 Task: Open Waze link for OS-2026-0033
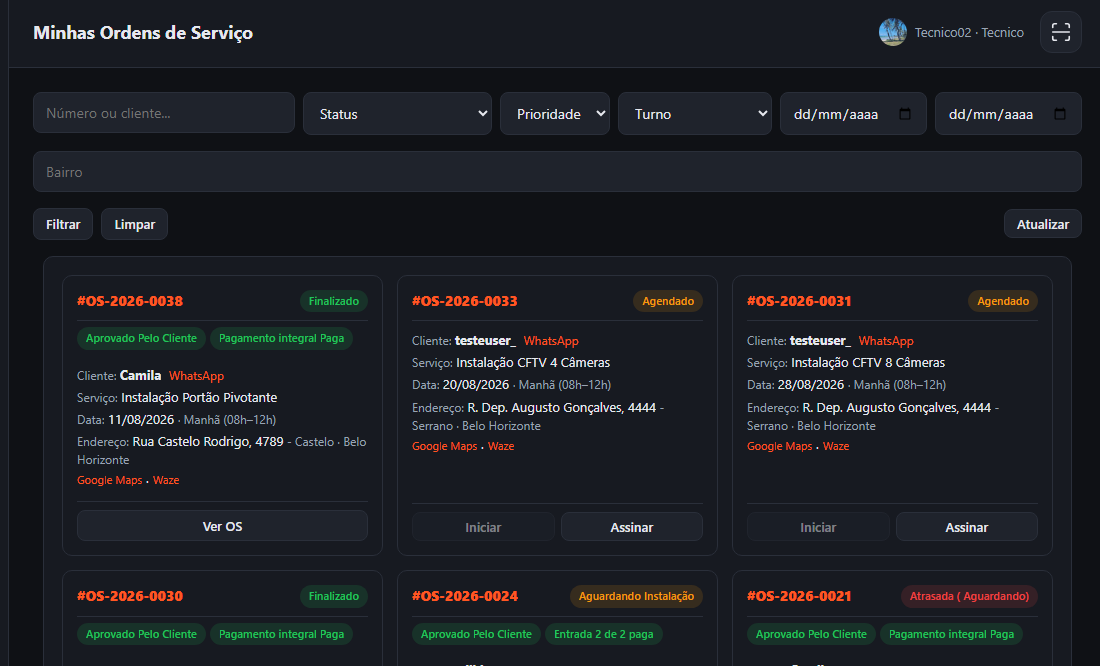pos(501,446)
